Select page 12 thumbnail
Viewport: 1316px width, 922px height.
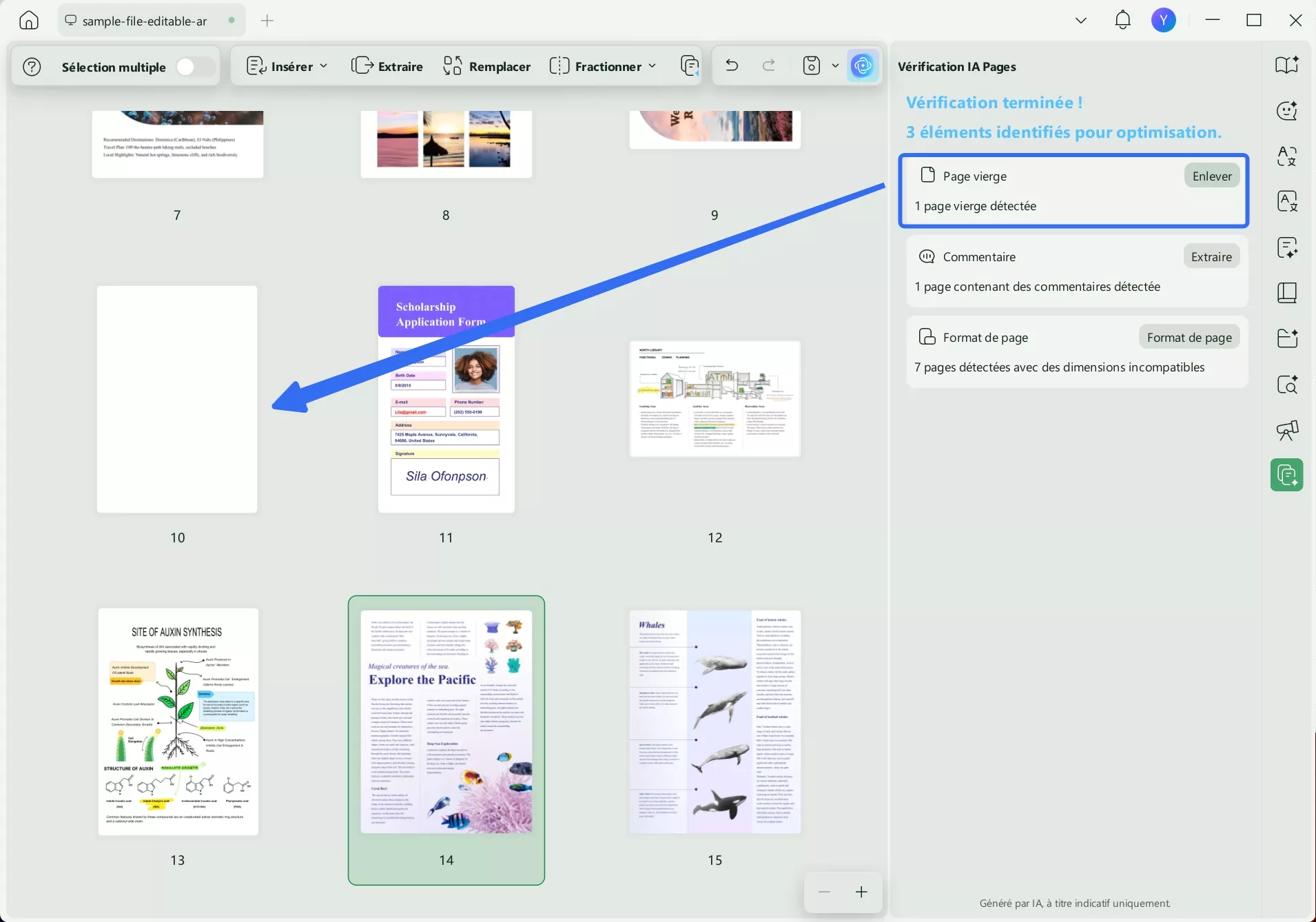pyautogui.click(x=714, y=399)
